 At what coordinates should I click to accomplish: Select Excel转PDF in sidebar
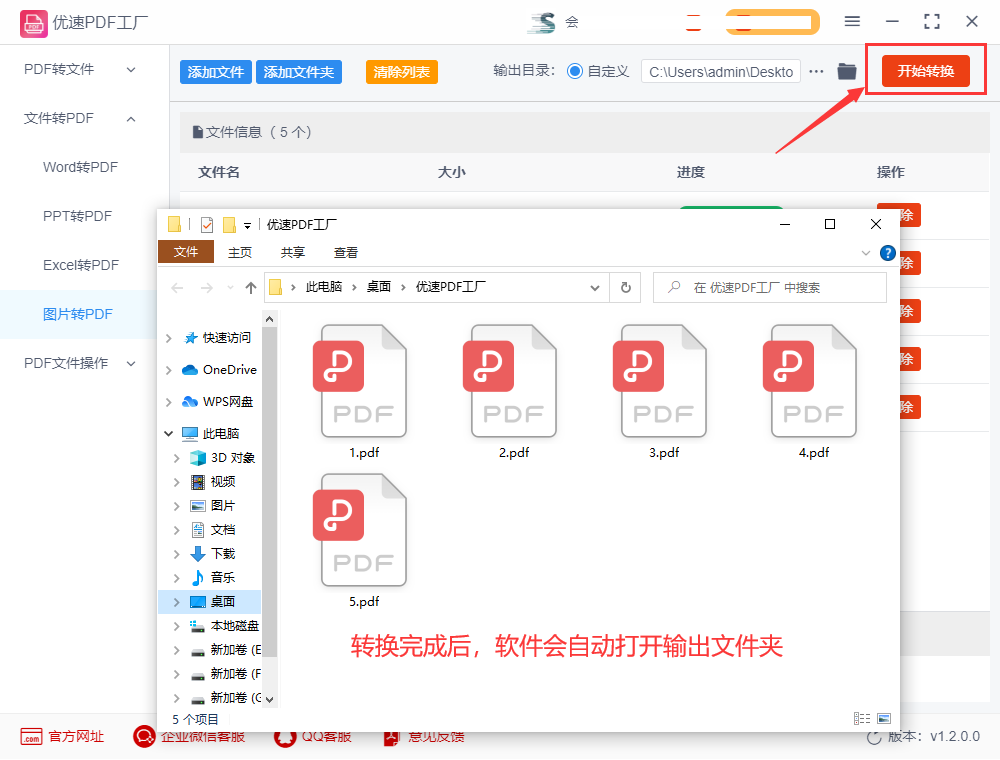[81, 265]
